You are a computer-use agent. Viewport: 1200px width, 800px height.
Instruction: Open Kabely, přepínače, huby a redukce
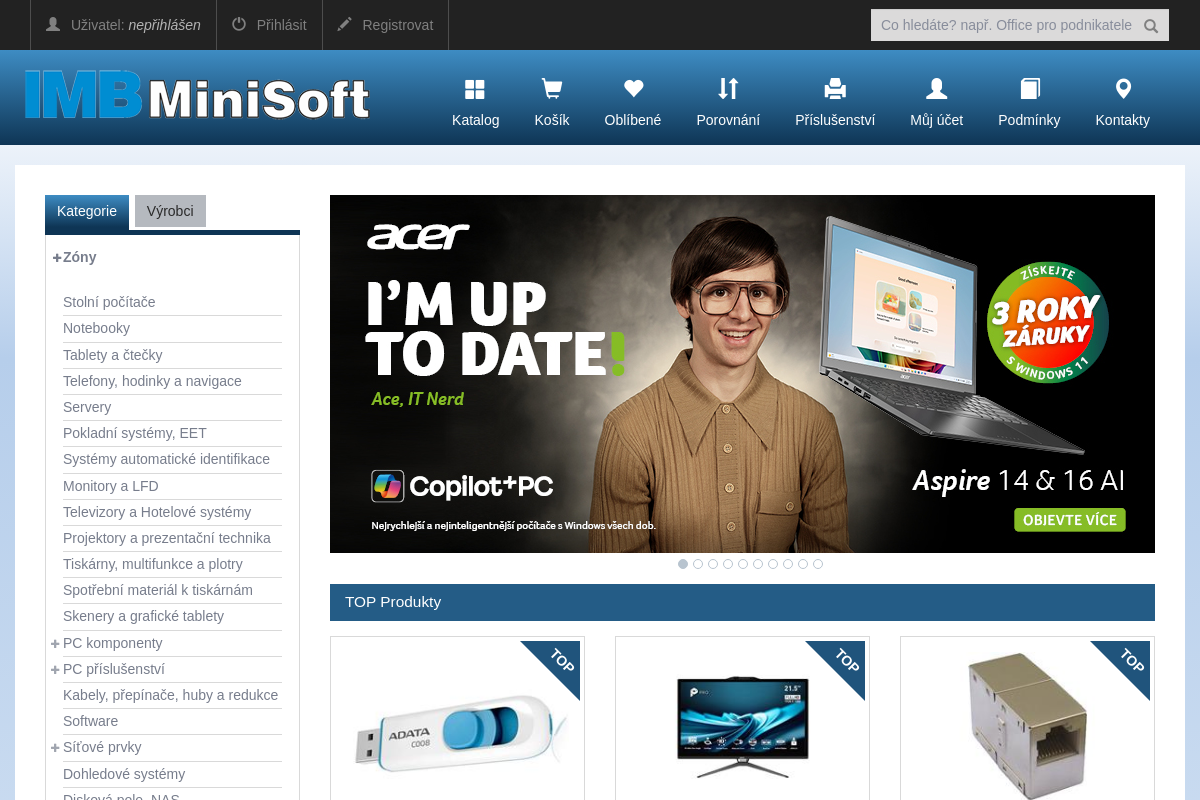click(172, 695)
